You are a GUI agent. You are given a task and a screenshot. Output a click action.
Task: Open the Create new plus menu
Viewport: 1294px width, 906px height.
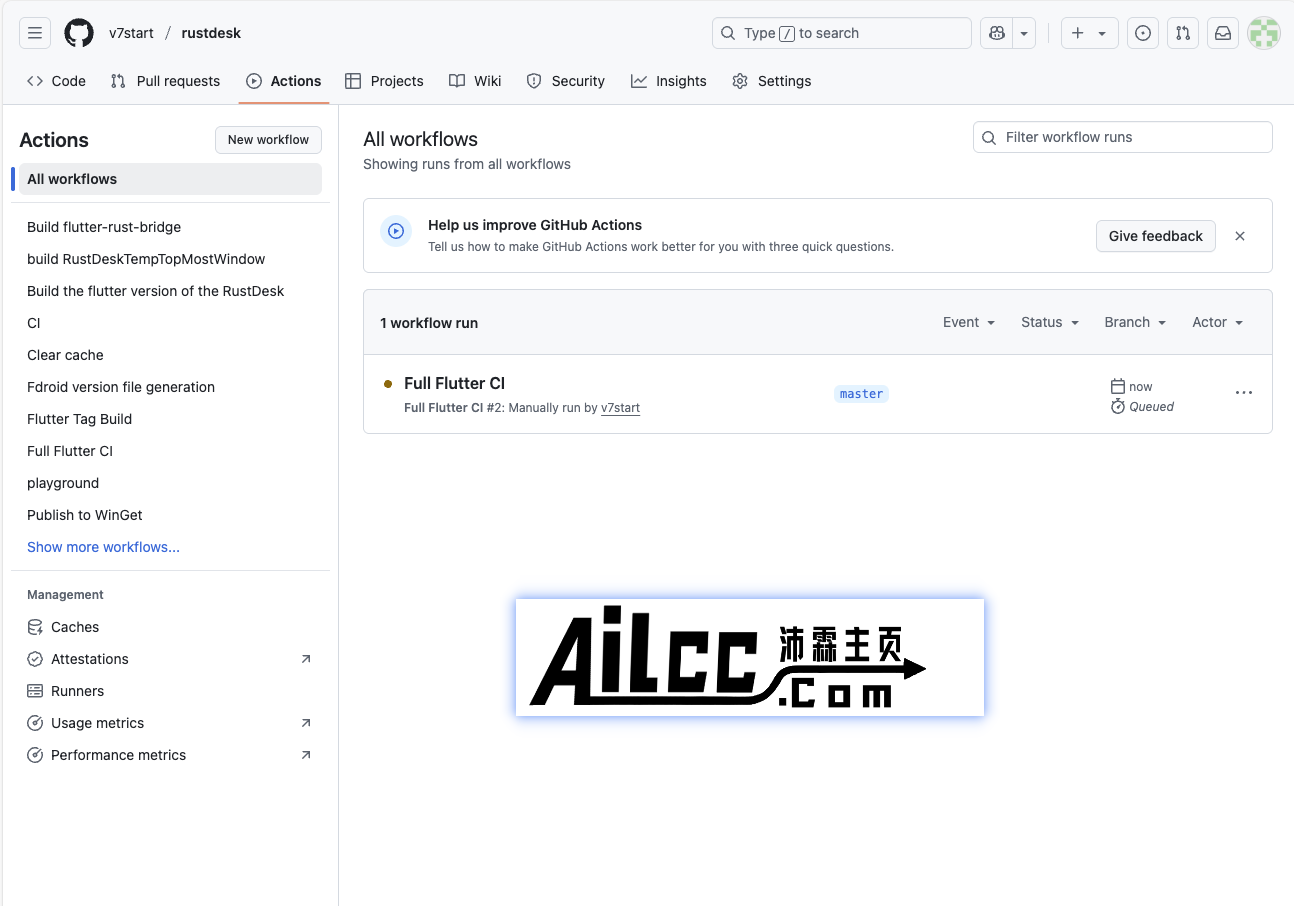coord(1089,33)
